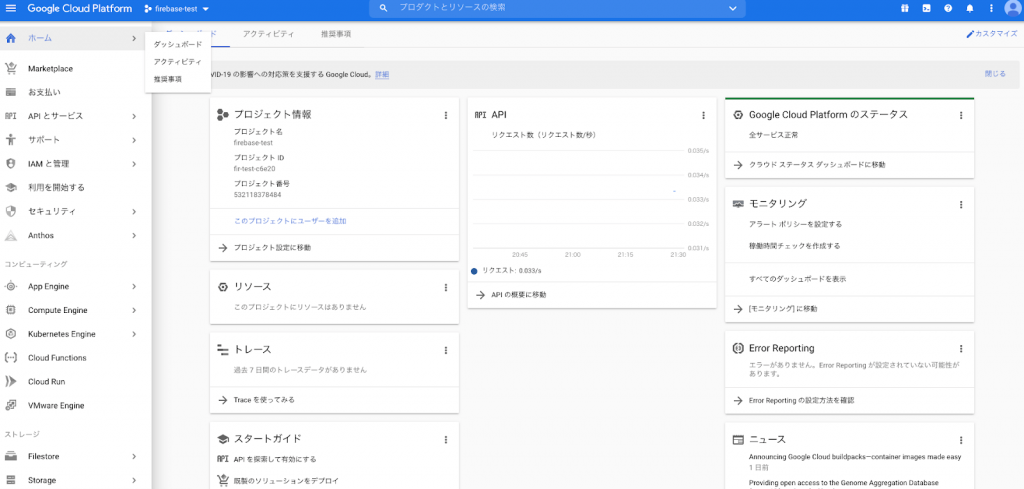Viewport: 1024px width, 489px height.
Task: Open options menu of スタートガイド card
Action: click(x=446, y=439)
